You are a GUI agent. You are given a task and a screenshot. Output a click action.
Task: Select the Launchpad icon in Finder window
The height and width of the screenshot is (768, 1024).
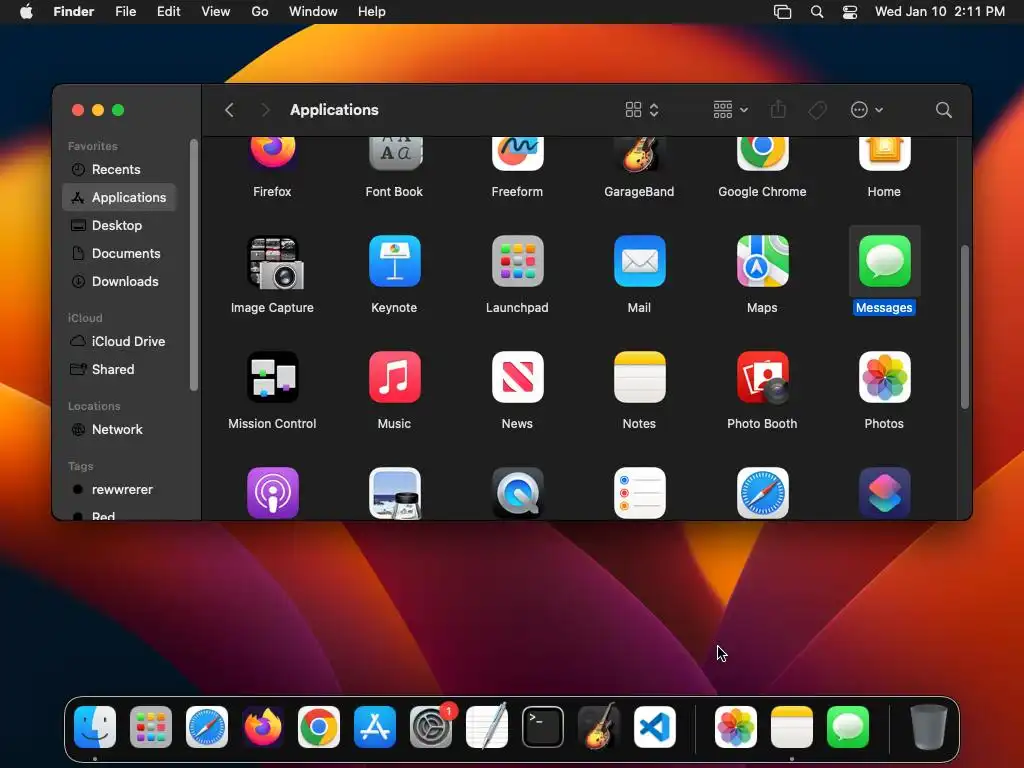(517, 261)
